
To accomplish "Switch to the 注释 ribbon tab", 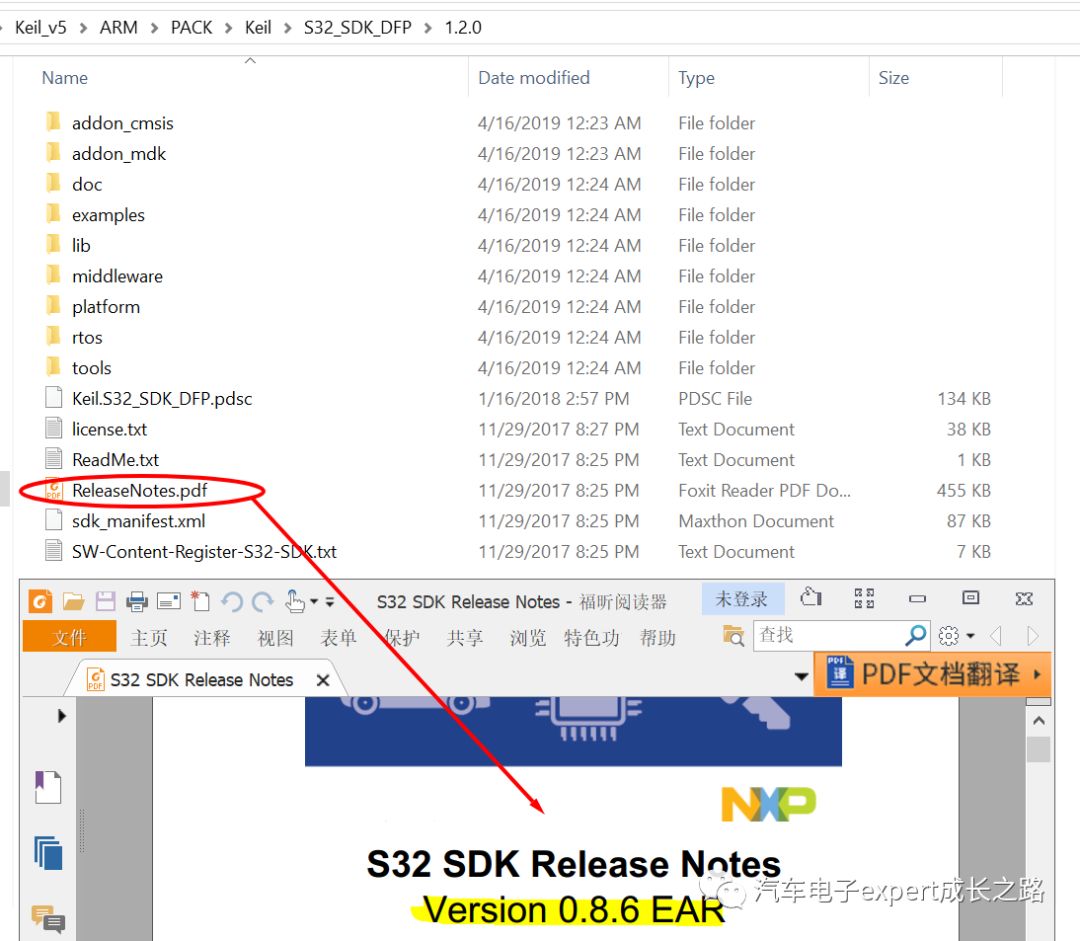I will (211, 638).
